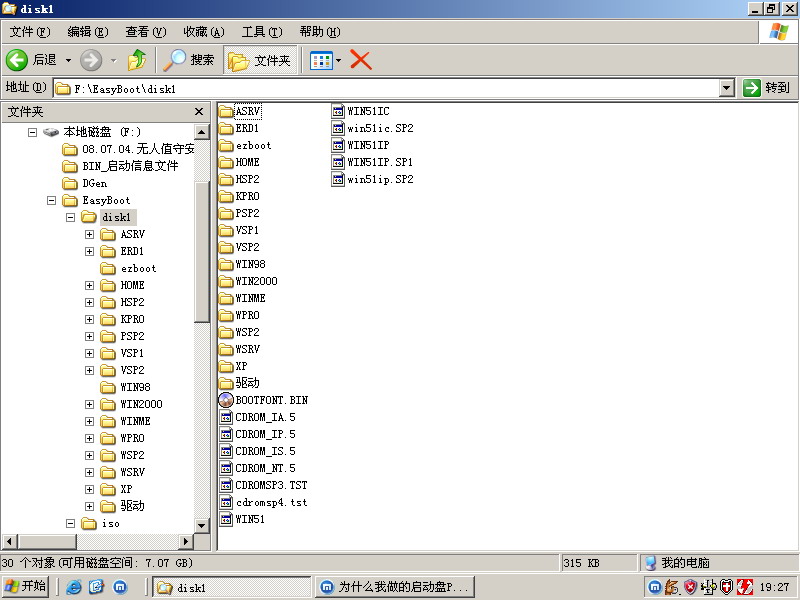800x600 pixels.
Task: Open the Views layout icon
Action: (321, 61)
